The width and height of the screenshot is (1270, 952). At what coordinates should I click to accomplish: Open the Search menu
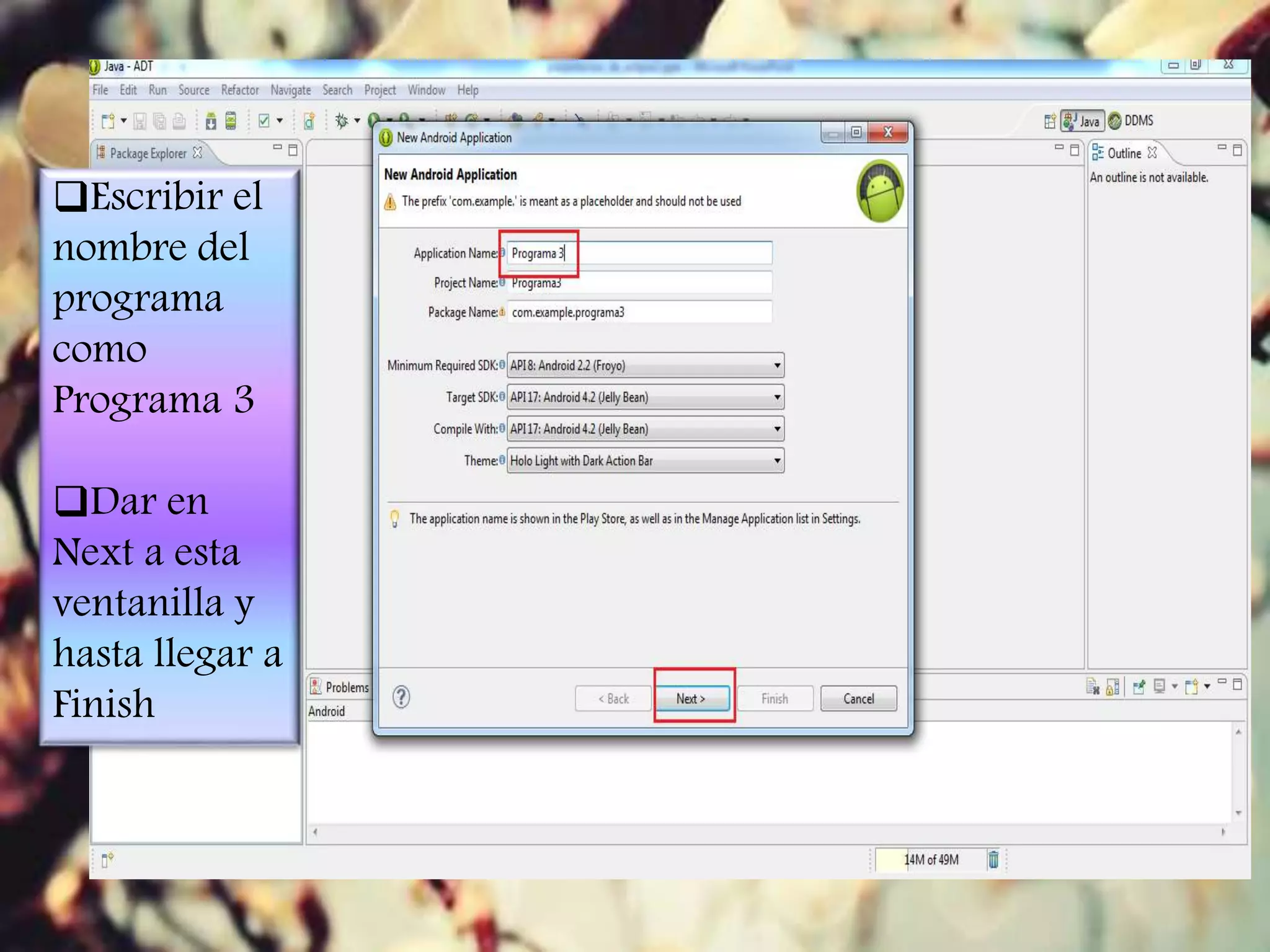(x=337, y=90)
